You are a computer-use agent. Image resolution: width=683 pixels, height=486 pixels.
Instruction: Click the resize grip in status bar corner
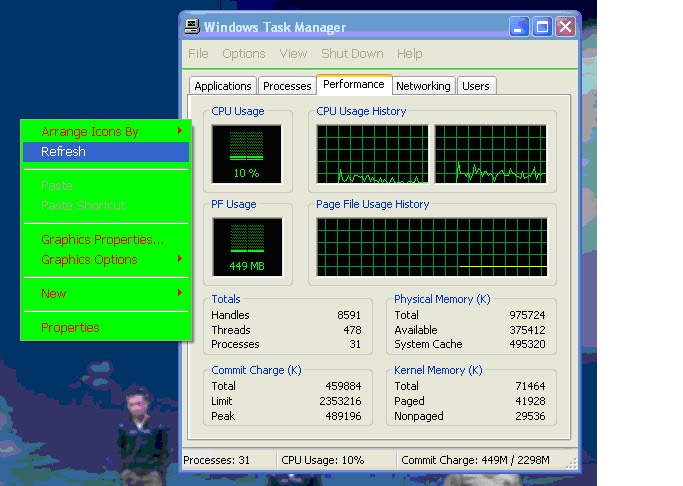(571, 463)
